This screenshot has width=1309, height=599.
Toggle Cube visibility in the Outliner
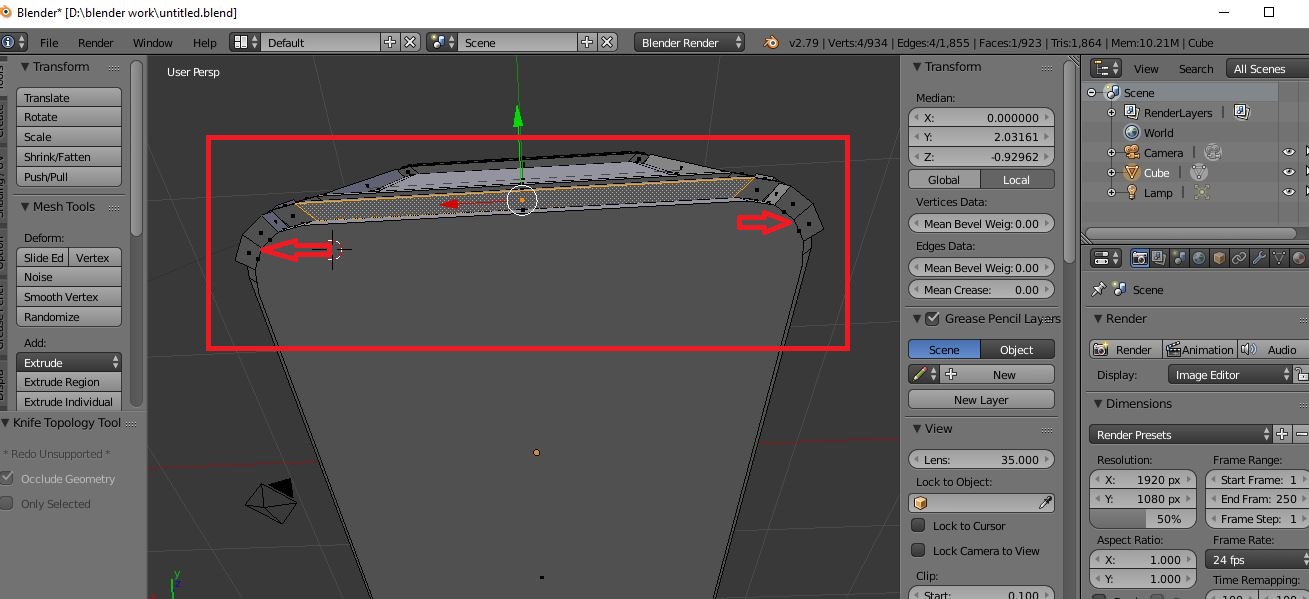[x=1289, y=172]
